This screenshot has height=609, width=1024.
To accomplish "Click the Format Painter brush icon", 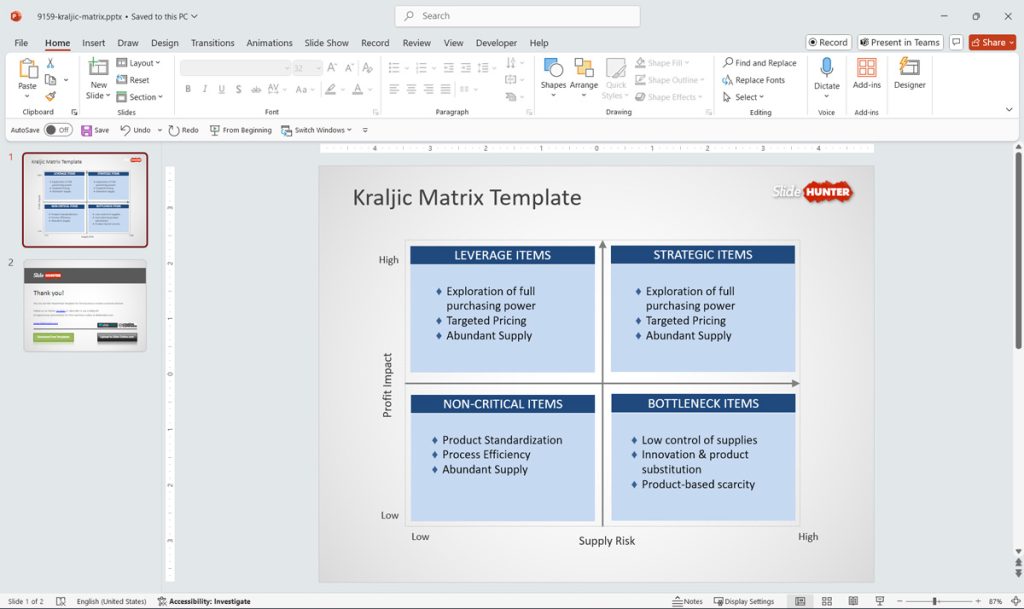I will click(50, 97).
